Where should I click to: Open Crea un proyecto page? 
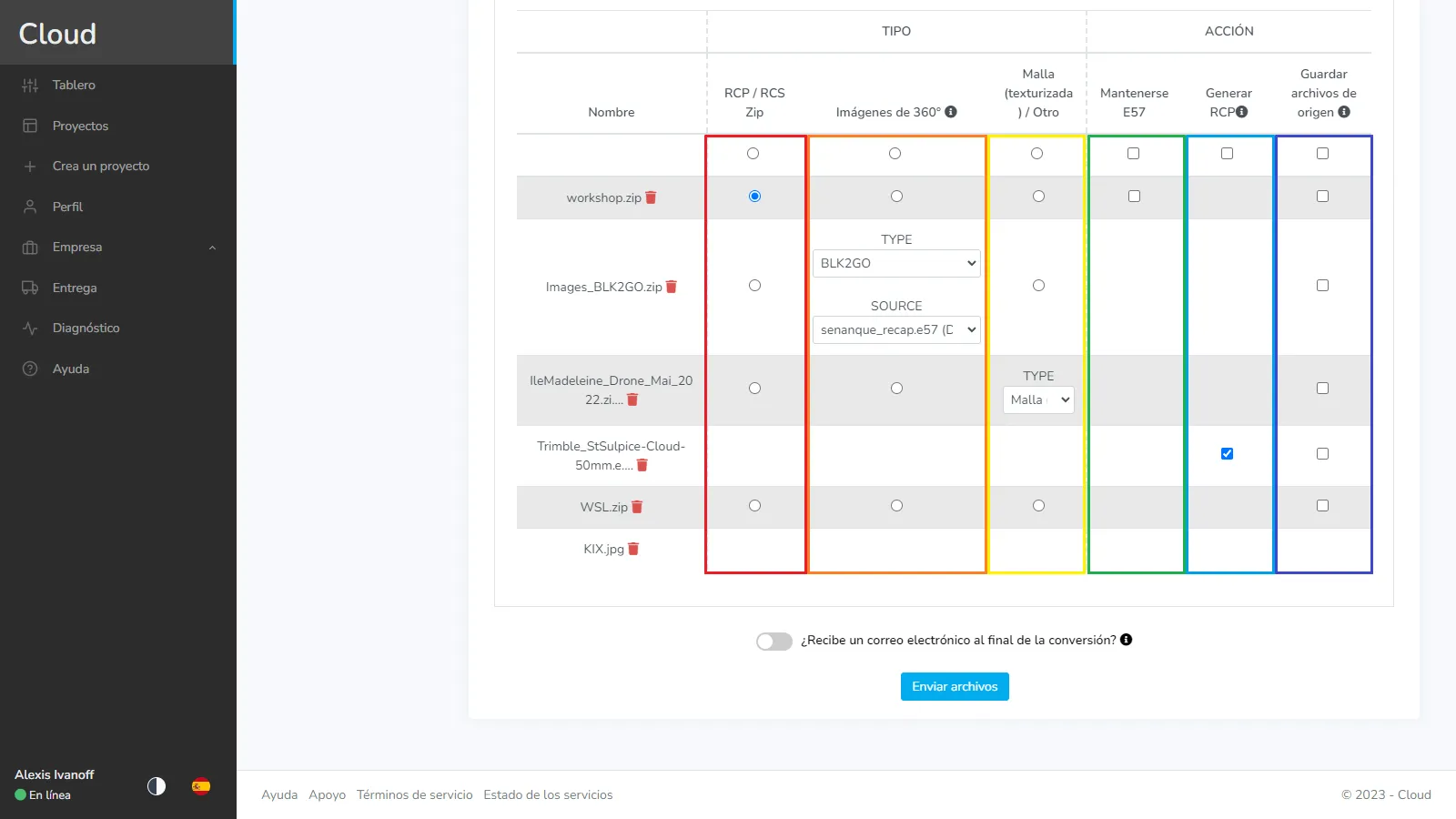[x=101, y=167]
